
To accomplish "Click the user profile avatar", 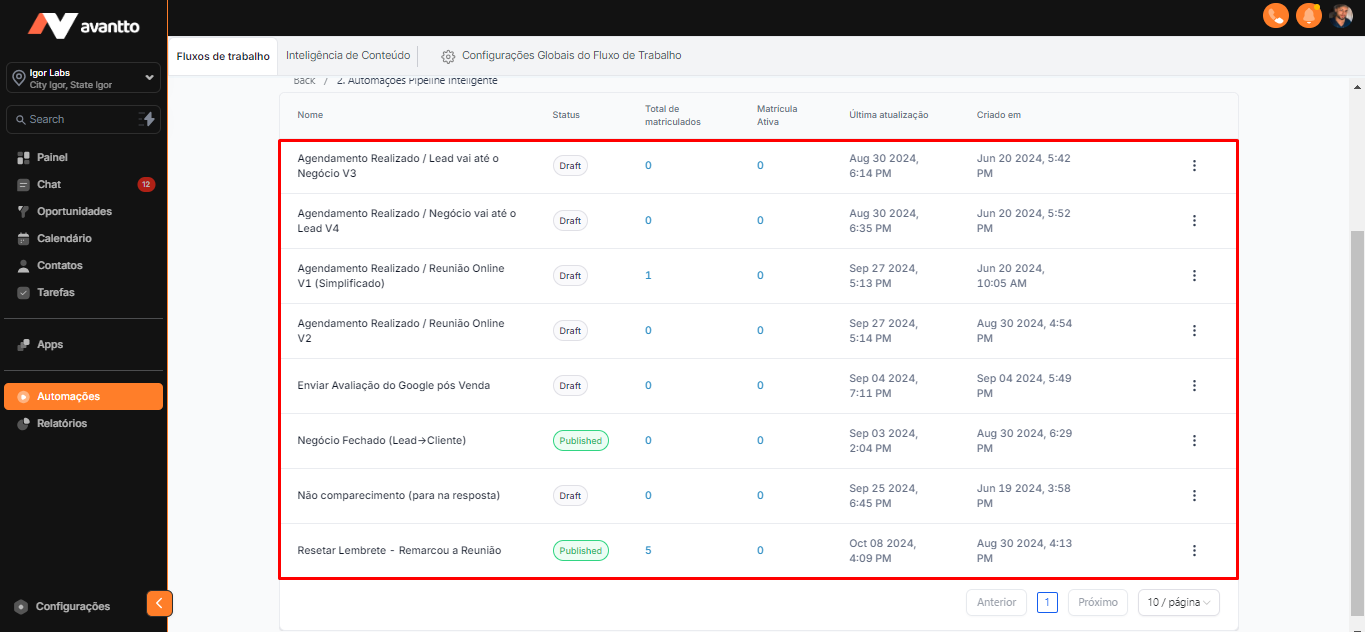I will click(x=1341, y=16).
